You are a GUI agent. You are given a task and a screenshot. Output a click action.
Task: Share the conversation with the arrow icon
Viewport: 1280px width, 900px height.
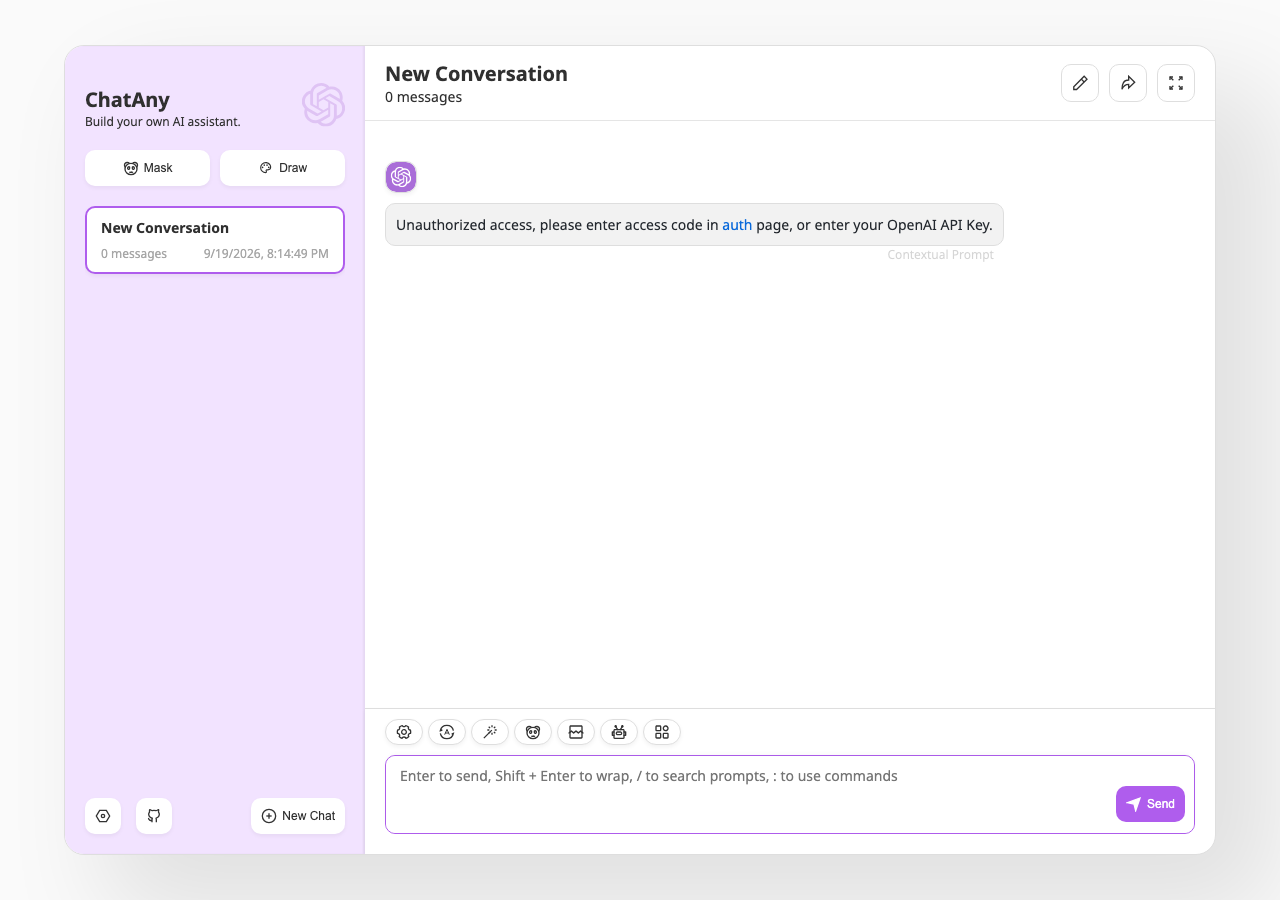coord(1128,83)
